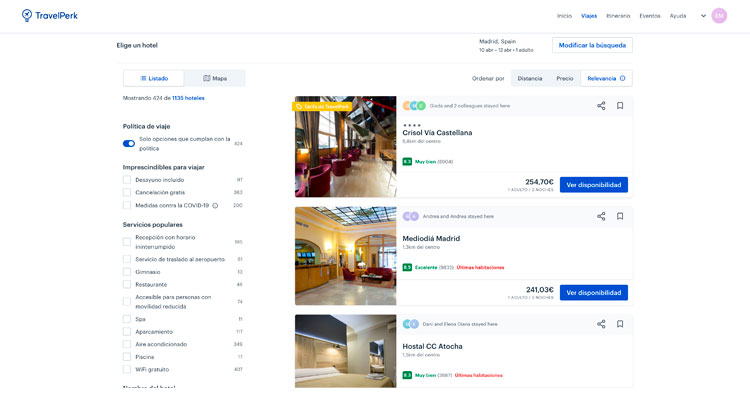Switch to the Listado view tab
This screenshot has height=415, width=750.
tap(154, 78)
